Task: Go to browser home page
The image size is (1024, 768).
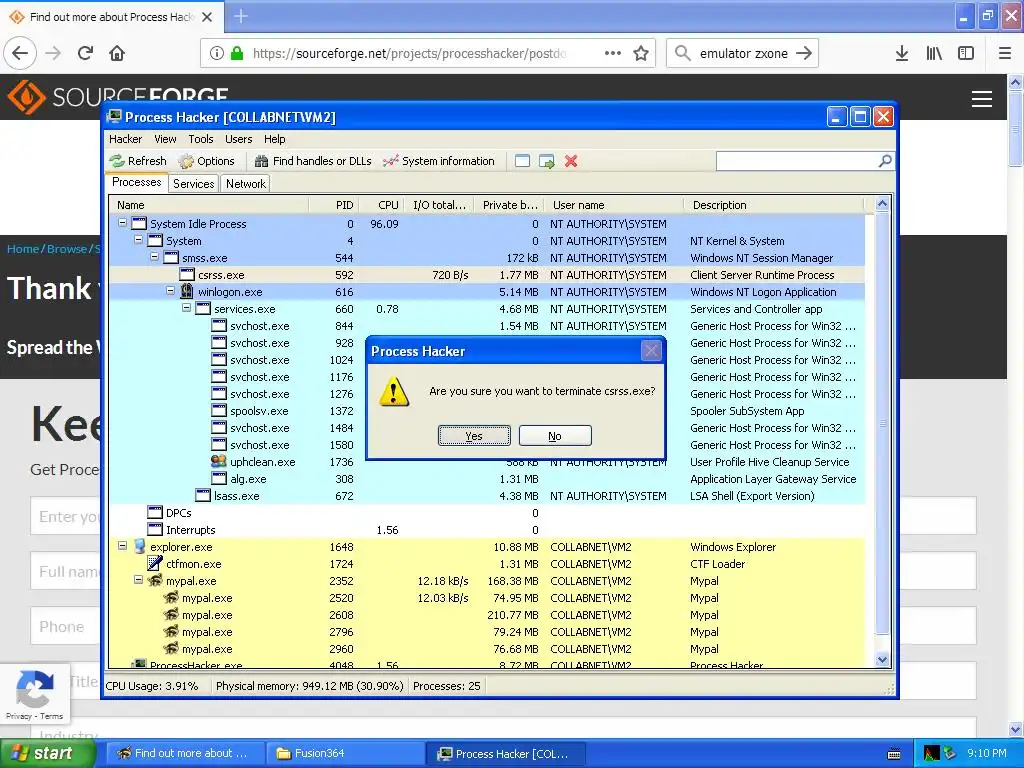Action: [x=117, y=54]
